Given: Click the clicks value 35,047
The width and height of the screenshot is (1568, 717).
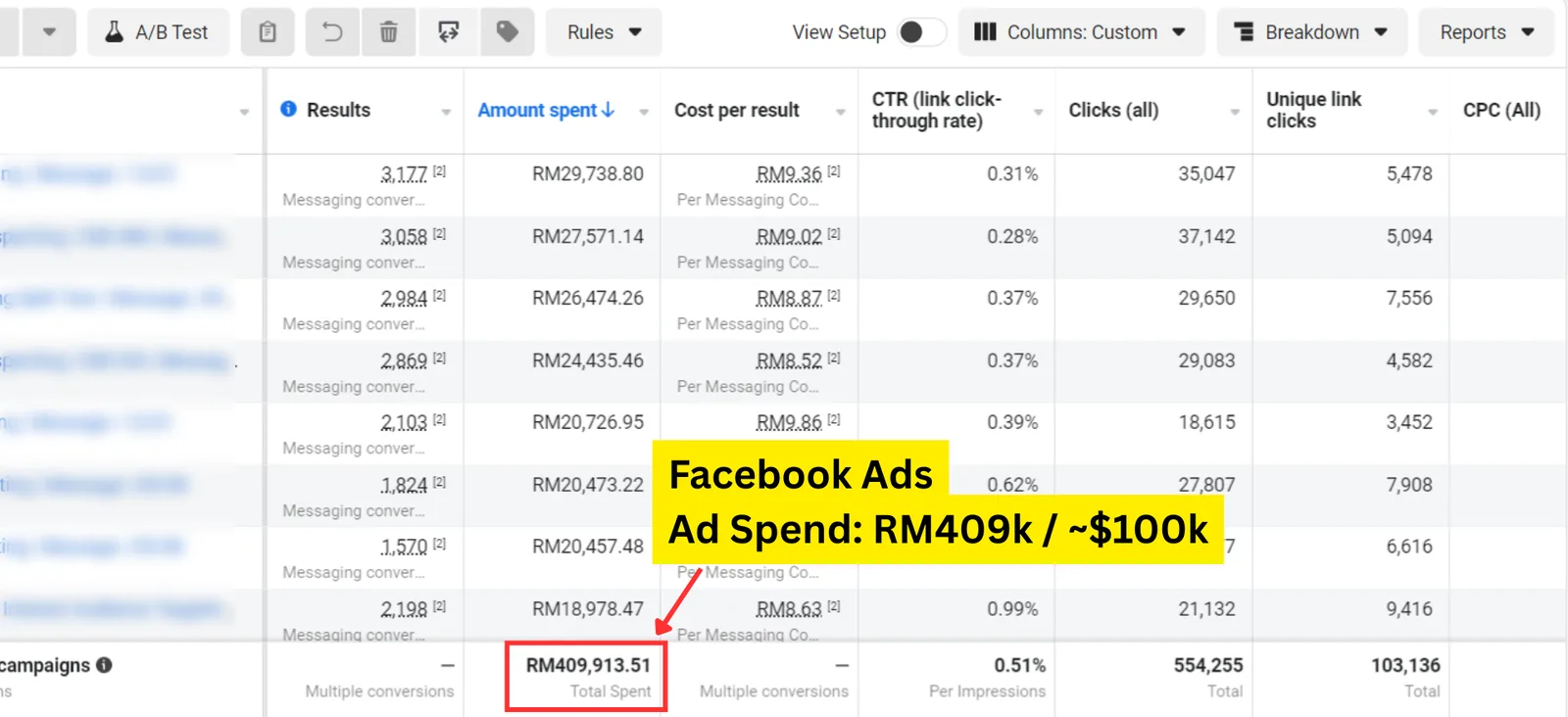Looking at the screenshot, I should 1206,174.
